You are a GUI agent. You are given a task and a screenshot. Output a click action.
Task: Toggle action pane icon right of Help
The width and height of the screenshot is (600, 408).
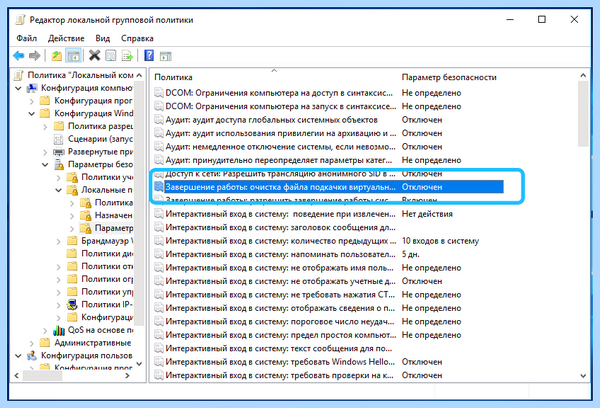[166, 56]
